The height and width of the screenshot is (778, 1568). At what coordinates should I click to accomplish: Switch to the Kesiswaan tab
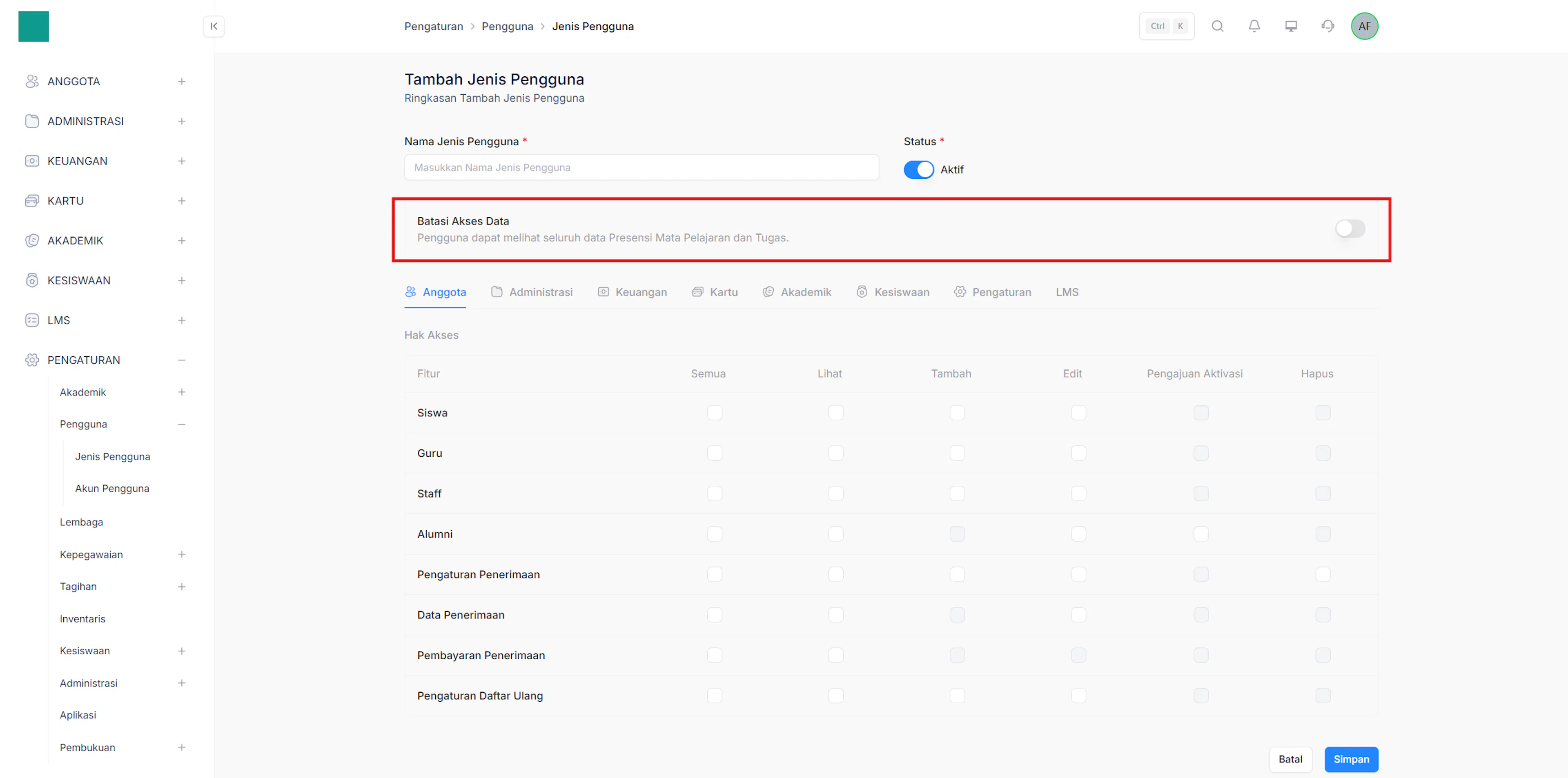coord(892,292)
